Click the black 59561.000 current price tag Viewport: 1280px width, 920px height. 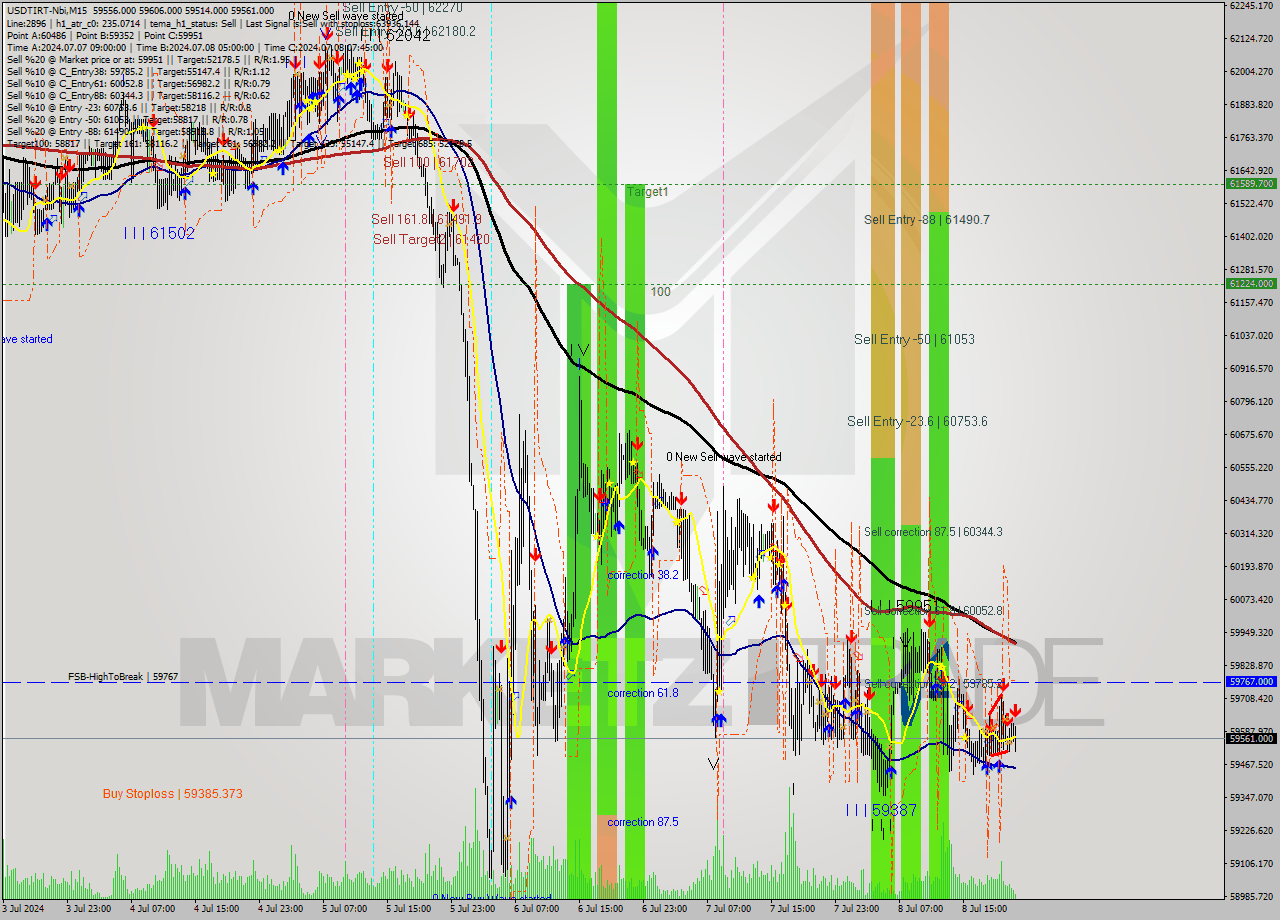pyautogui.click(x=1251, y=738)
